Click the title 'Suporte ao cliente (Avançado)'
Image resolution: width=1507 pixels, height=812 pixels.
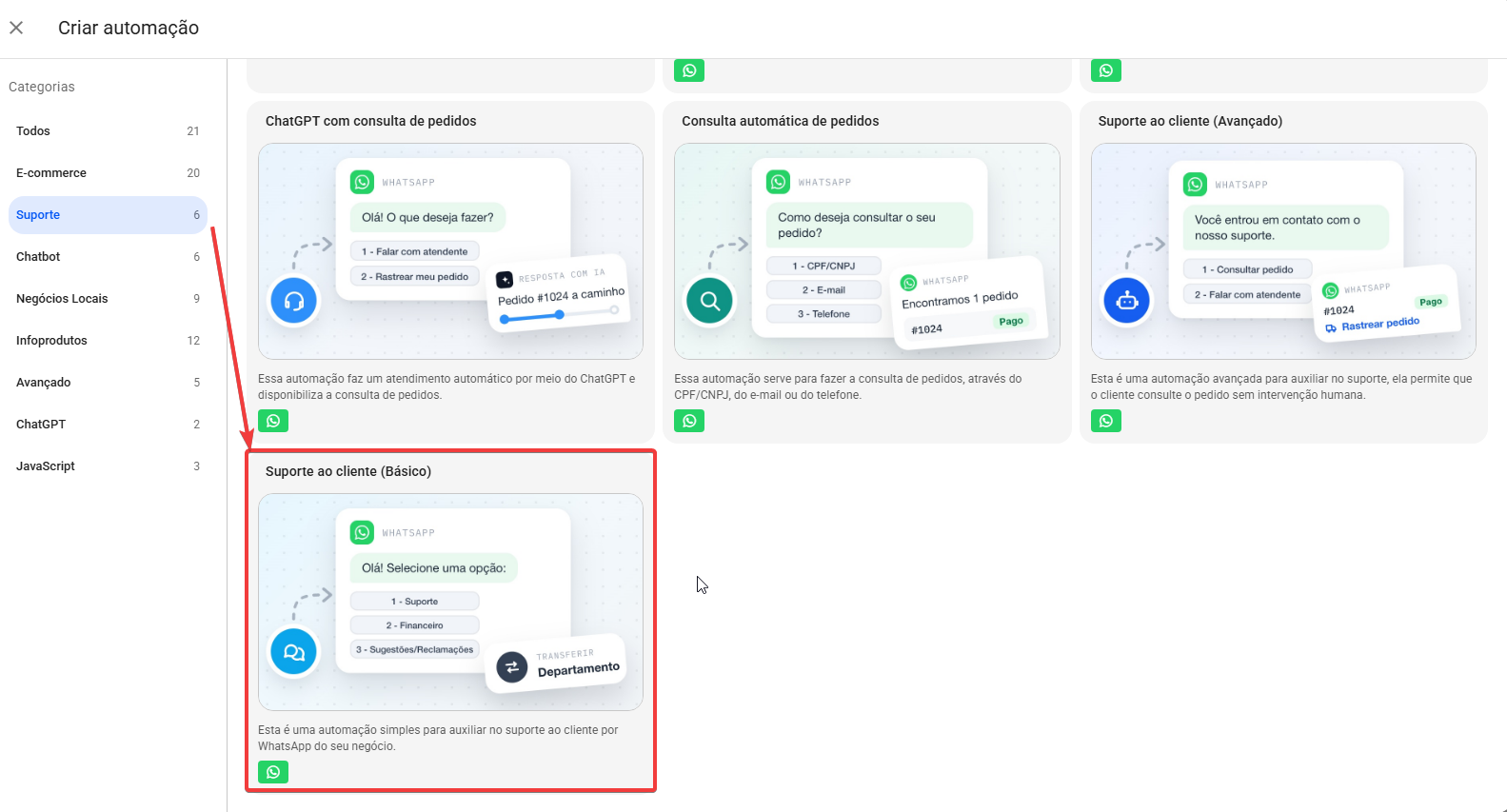[1190, 121]
